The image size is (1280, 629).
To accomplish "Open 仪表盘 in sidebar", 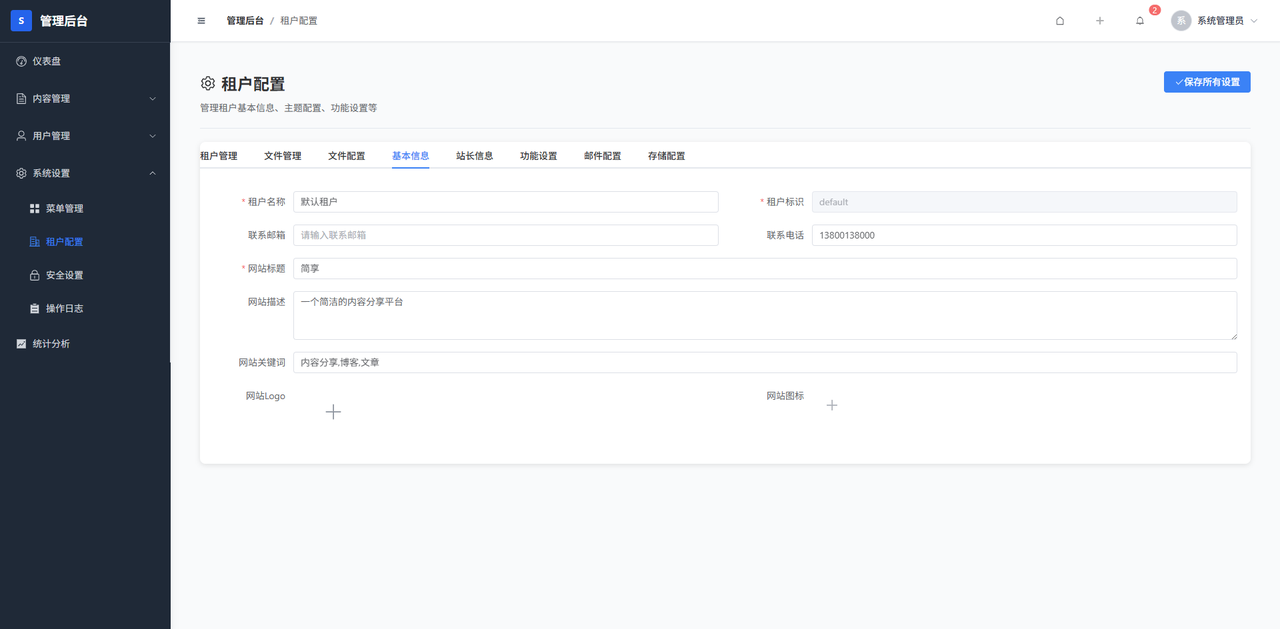I will (85, 61).
